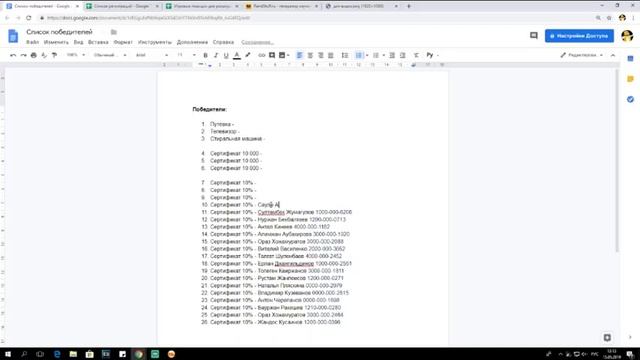The height and width of the screenshot is (360, 640).
Task: Open Edge browser from the taskbar
Action: (57, 354)
